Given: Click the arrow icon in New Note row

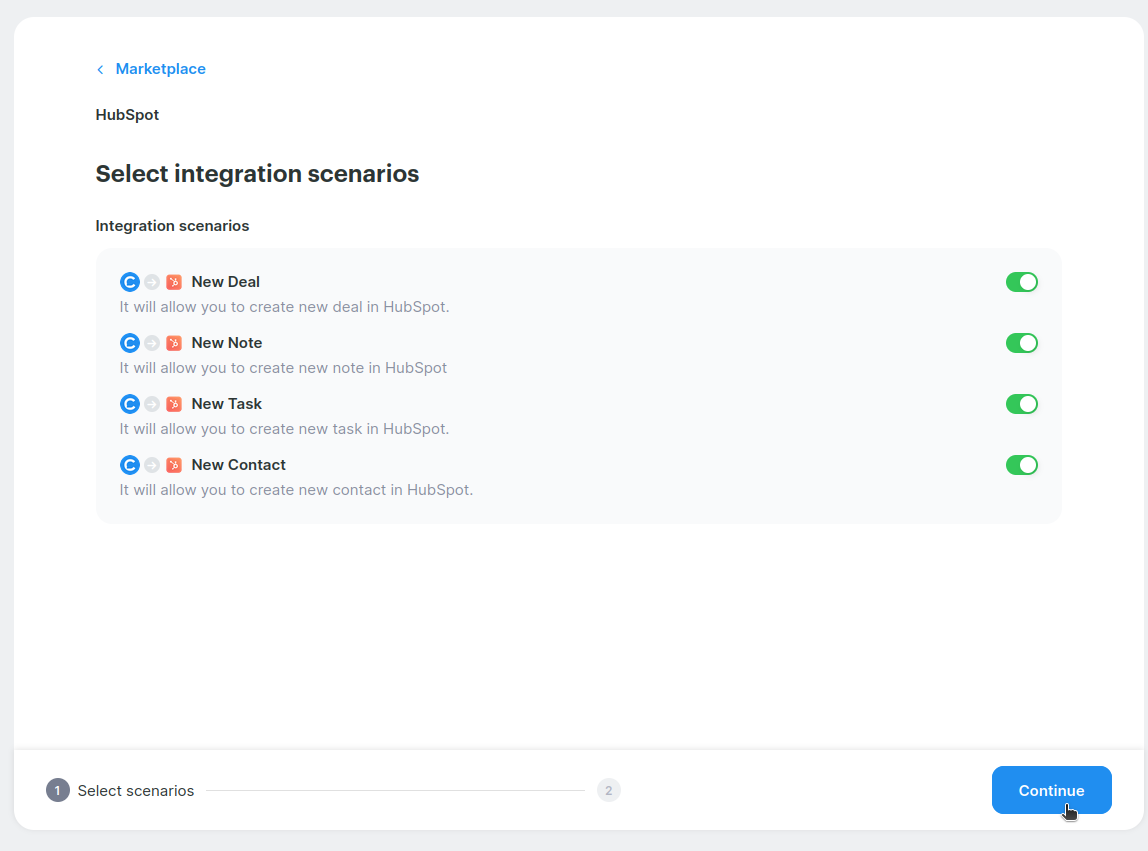Looking at the screenshot, I should click(152, 343).
